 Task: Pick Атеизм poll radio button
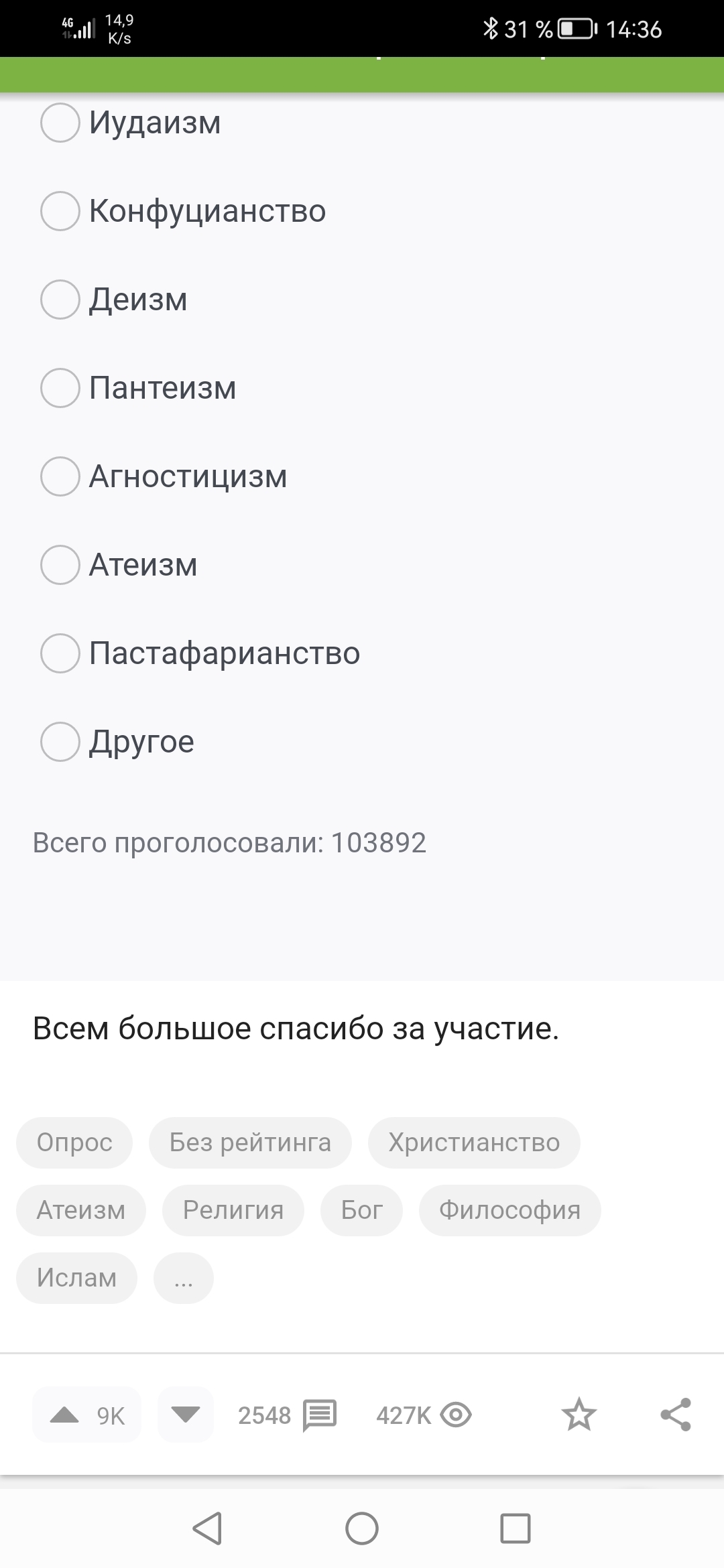(60, 565)
